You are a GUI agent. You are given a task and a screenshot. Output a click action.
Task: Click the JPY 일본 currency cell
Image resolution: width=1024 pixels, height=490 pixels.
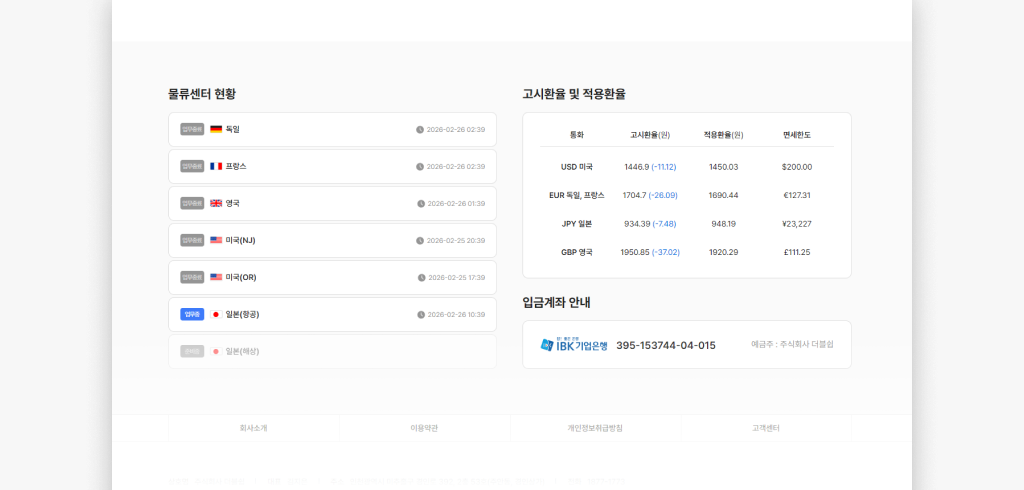coord(577,224)
